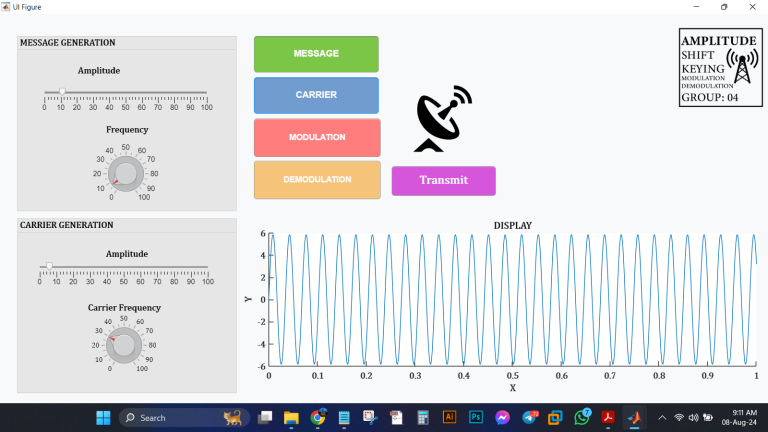Open Adobe Illustrator from the taskbar

[449, 417]
